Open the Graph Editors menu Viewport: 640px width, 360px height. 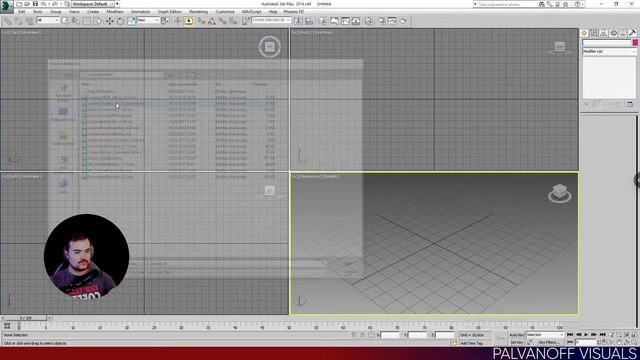pyautogui.click(x=170, y=12)
